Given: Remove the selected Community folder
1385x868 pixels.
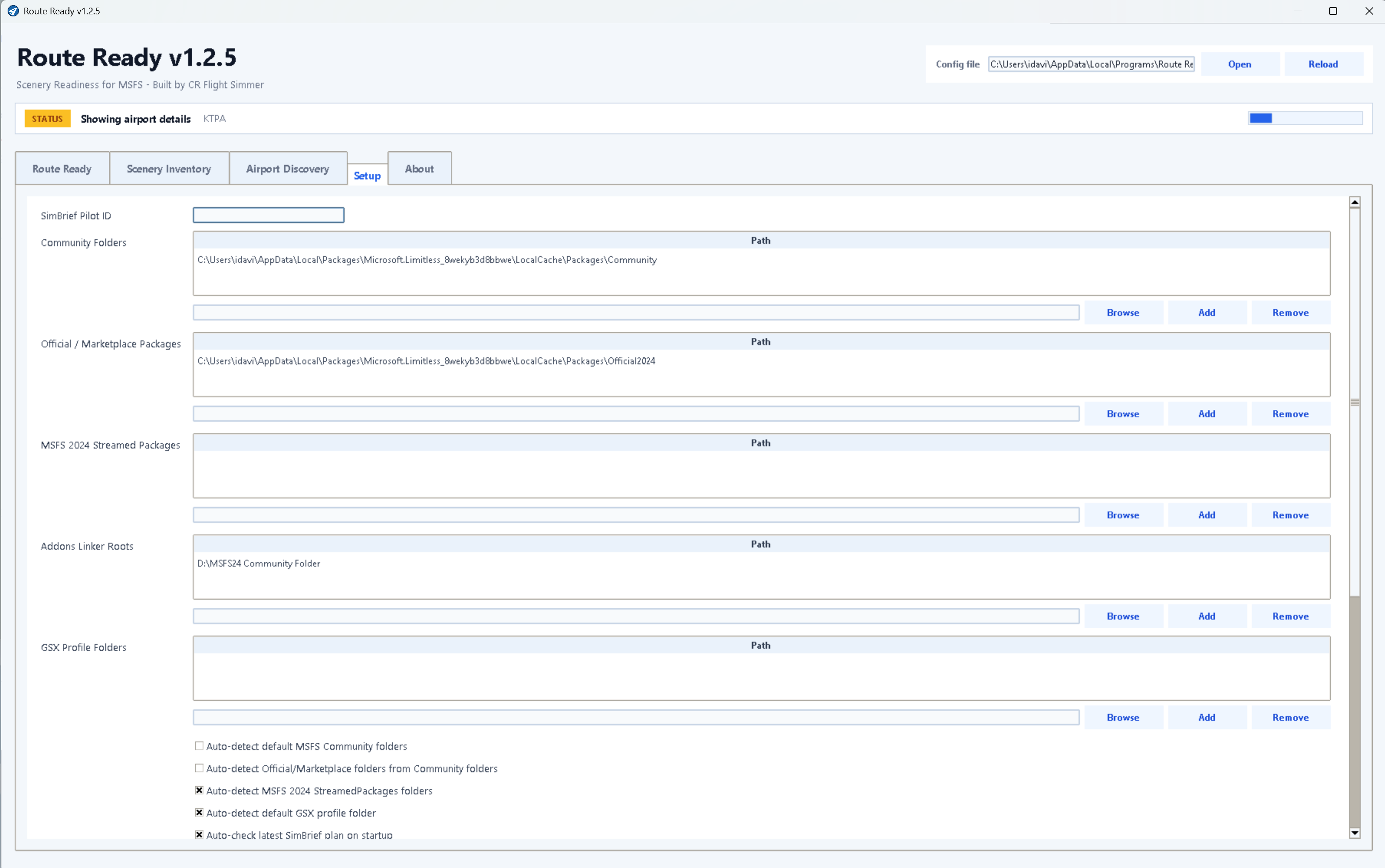Looking at the screenshot, I should (1290, 313).
